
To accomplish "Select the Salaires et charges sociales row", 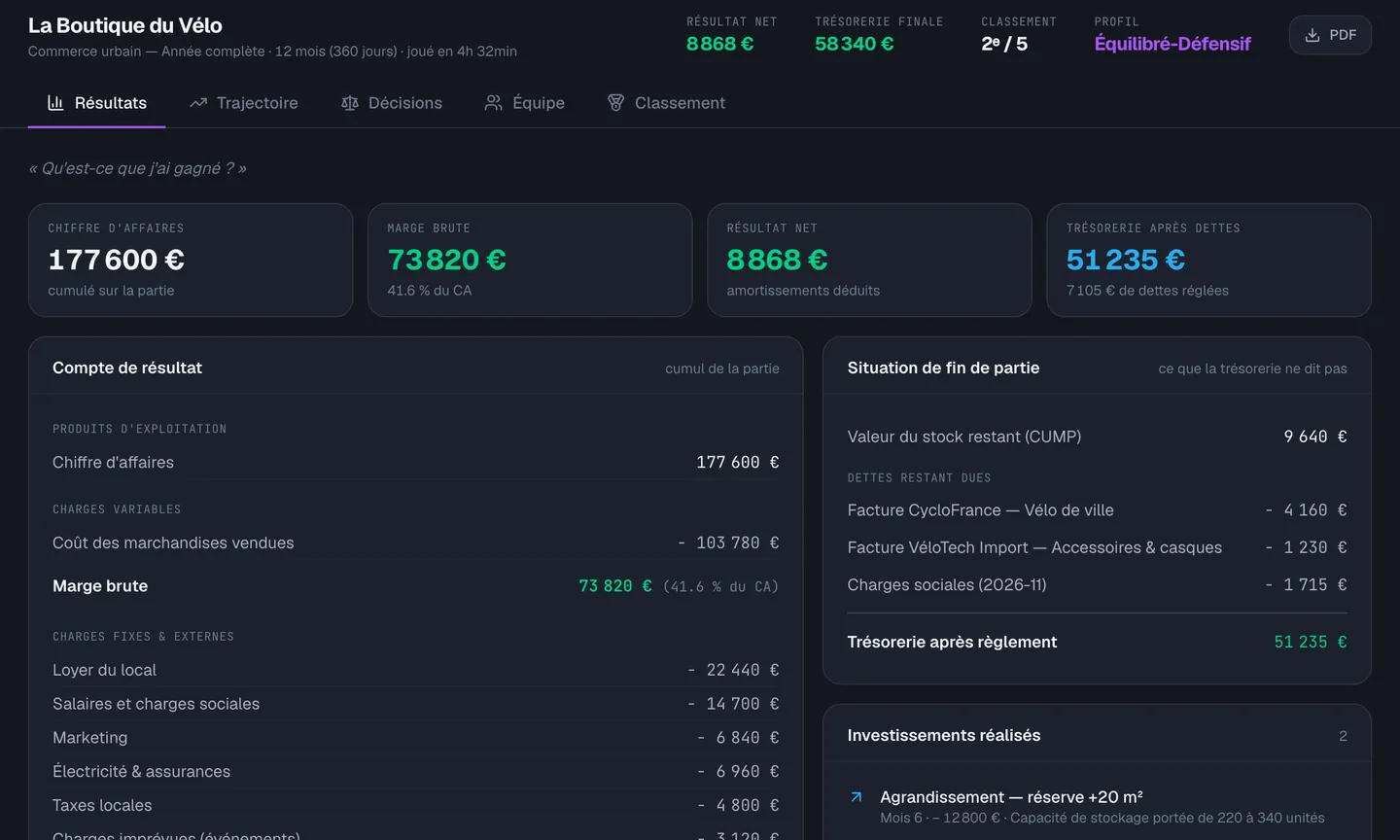I will click(x=416, y=704).
